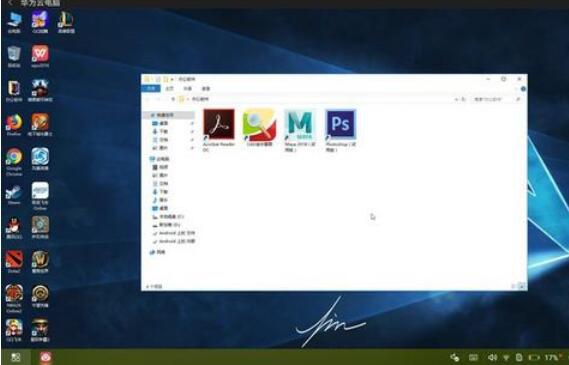The height and width of the screenshot is (365, 569).
Task: Open the World of Warcraft desktop shortcut
Action: (40, 261)
